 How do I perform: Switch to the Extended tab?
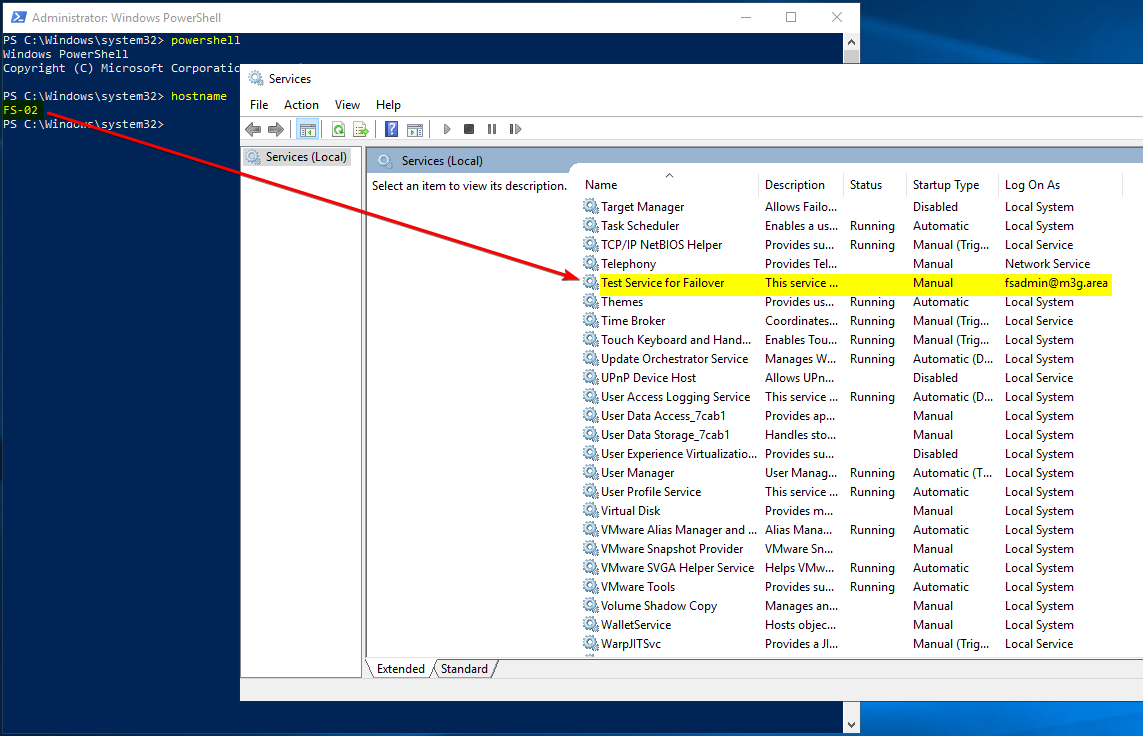point(400,669)
